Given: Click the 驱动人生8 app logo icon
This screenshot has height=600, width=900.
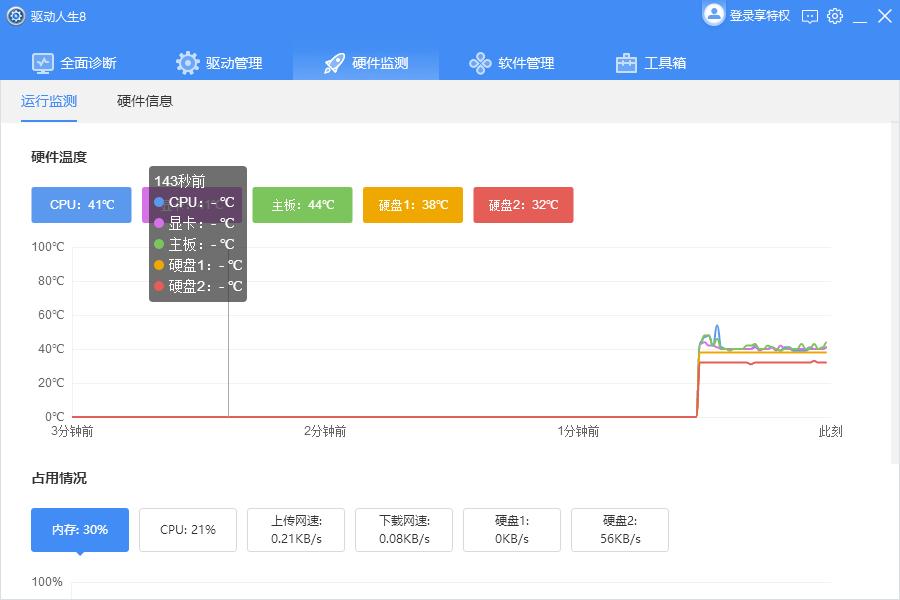Looking at the screenshot, I should (15, 16).
